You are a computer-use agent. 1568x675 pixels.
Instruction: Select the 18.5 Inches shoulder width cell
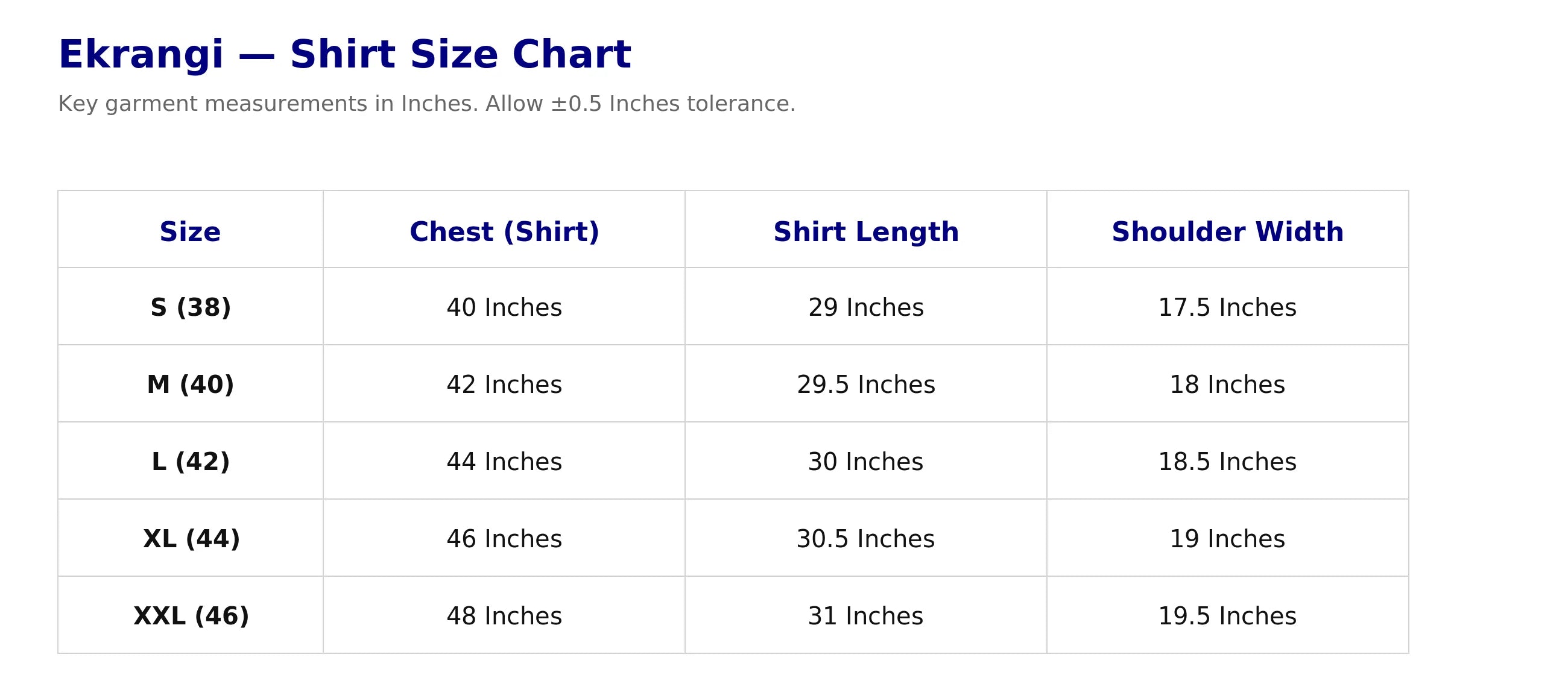(1227, 462)
